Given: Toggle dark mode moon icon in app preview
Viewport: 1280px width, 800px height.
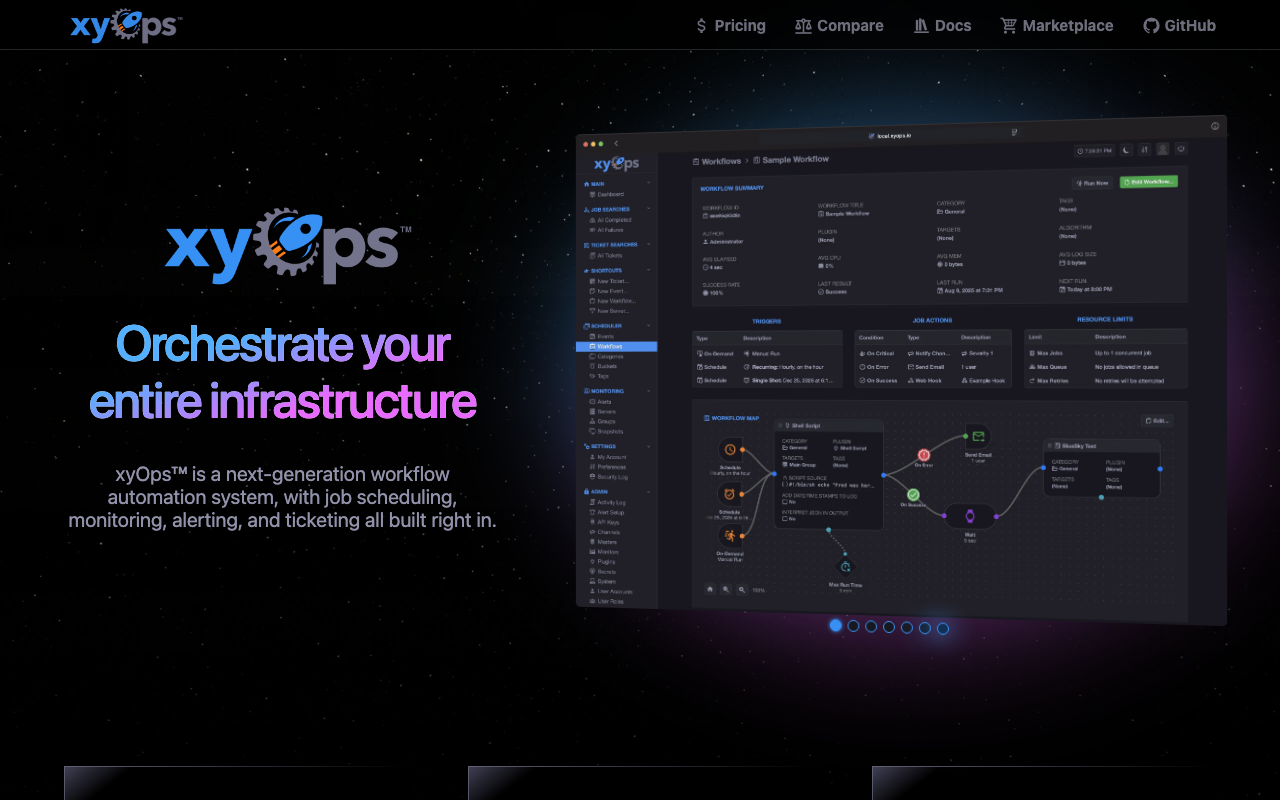Looking at the screenshot, I should pos(1126,150).
